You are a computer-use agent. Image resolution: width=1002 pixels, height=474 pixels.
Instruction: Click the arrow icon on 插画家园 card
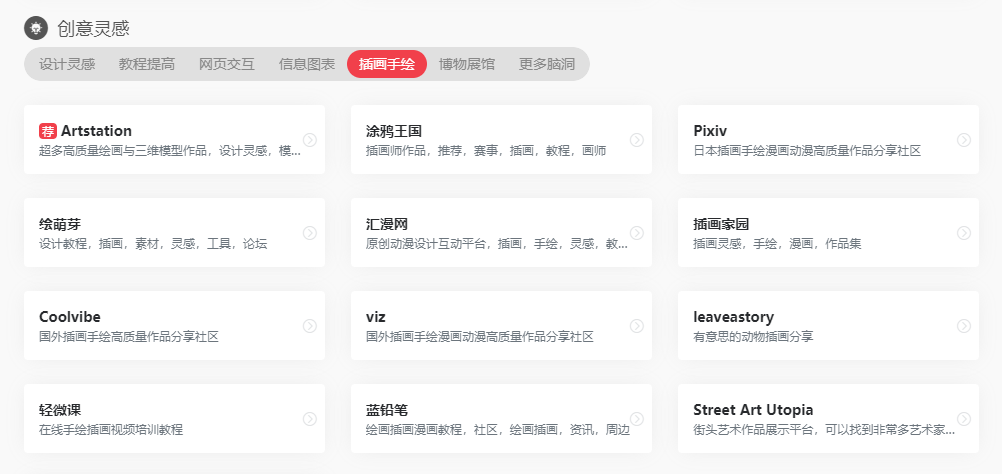click(964, 233)
